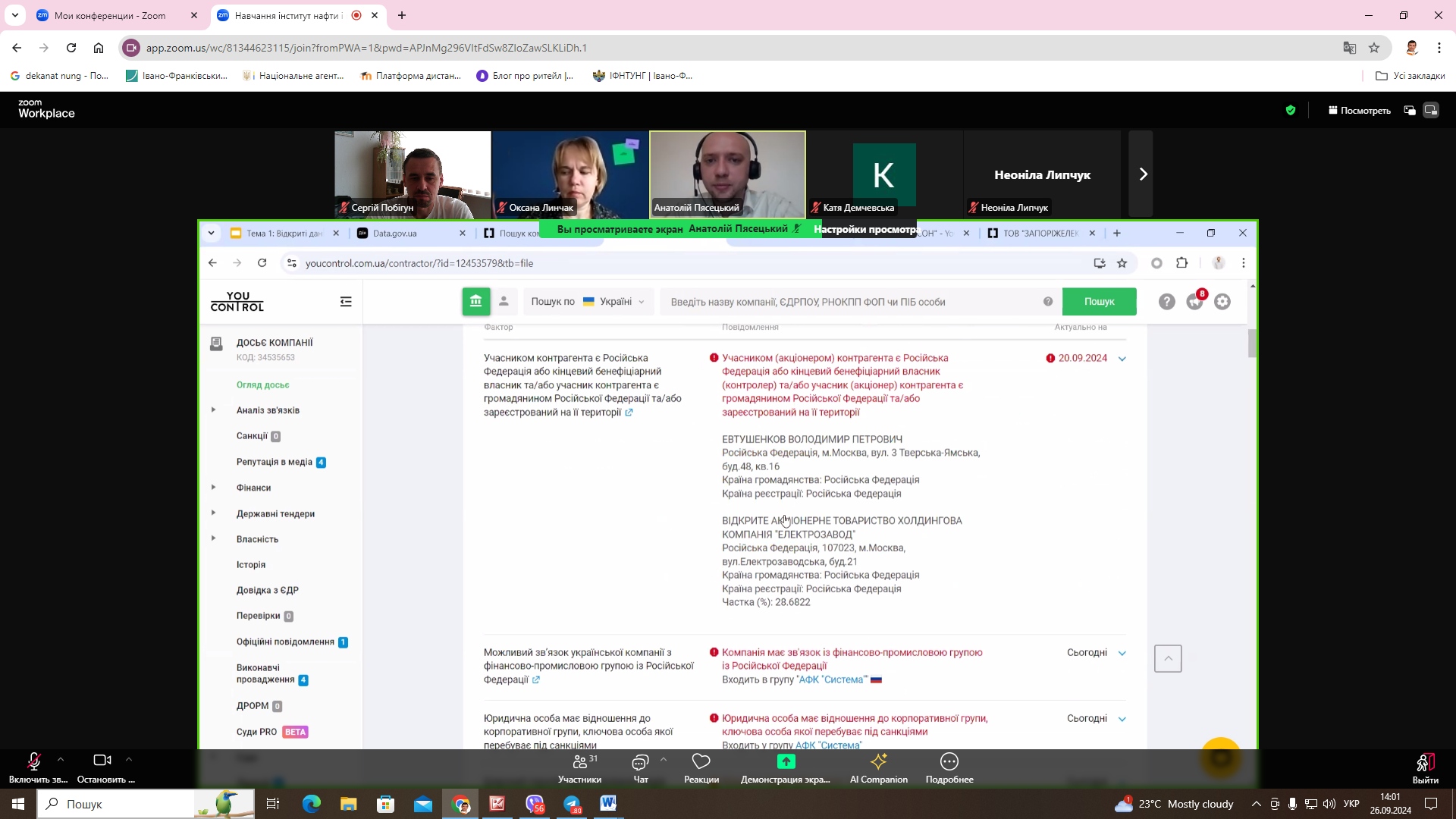
Task: Expand audio options caret beside microphone
Action: pyautogui.click(x=61, y=759)
